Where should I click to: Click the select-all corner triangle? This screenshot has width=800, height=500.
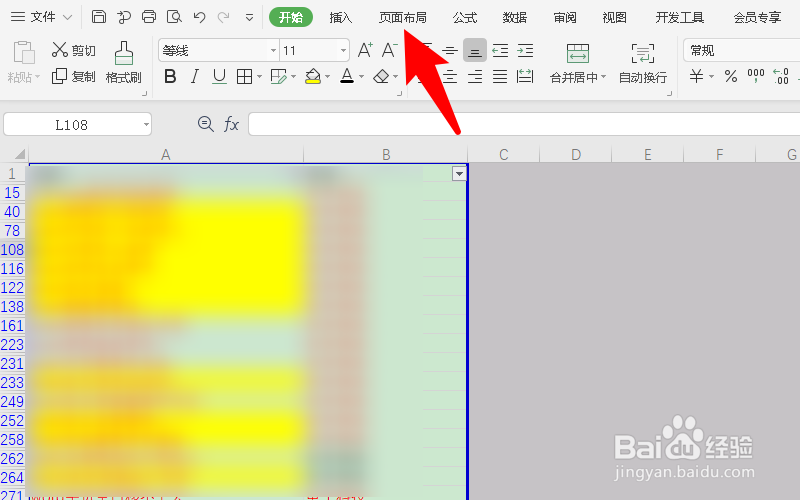[x=19, y=154]
